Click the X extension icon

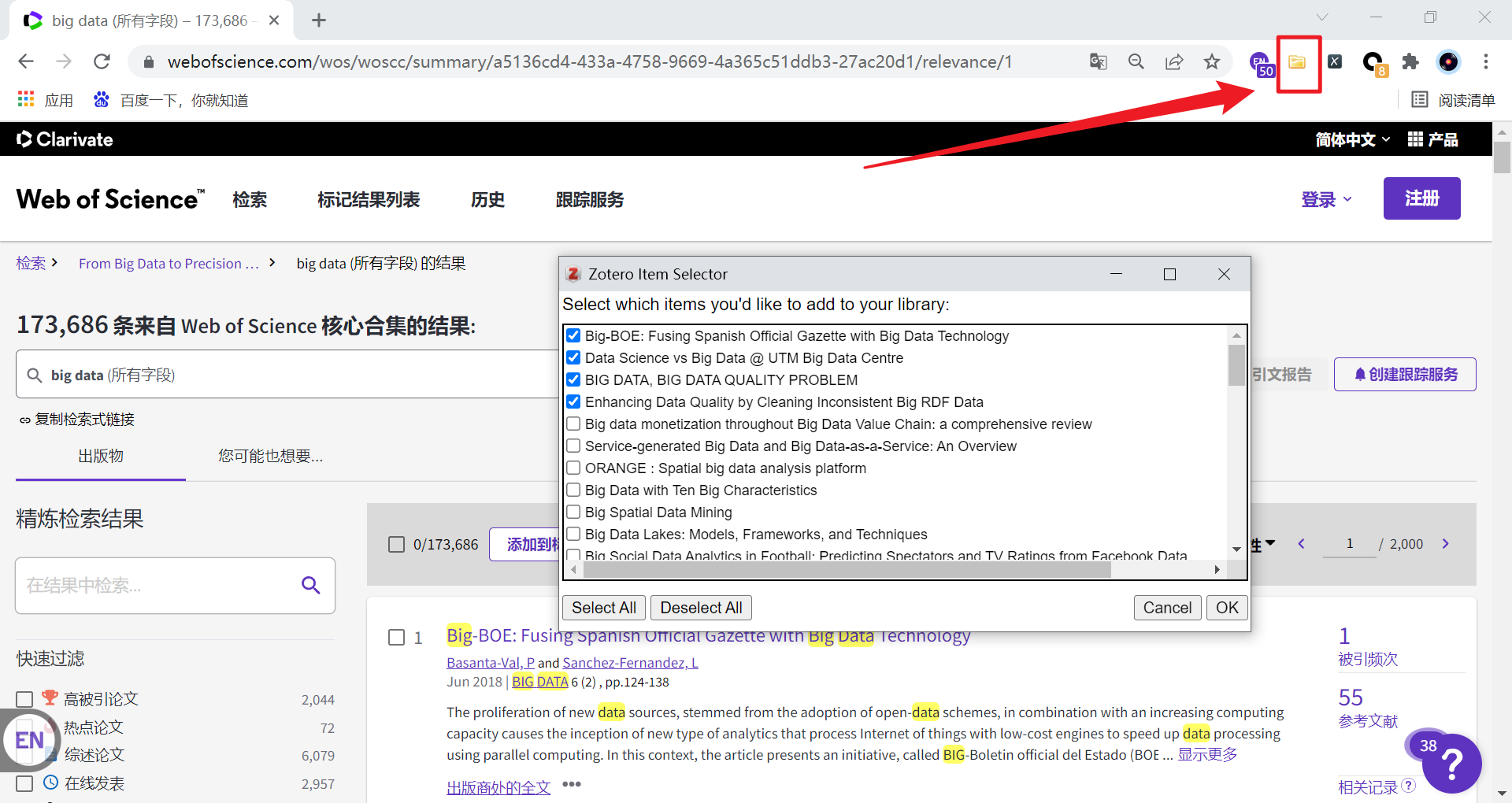tap(1335, 61)
